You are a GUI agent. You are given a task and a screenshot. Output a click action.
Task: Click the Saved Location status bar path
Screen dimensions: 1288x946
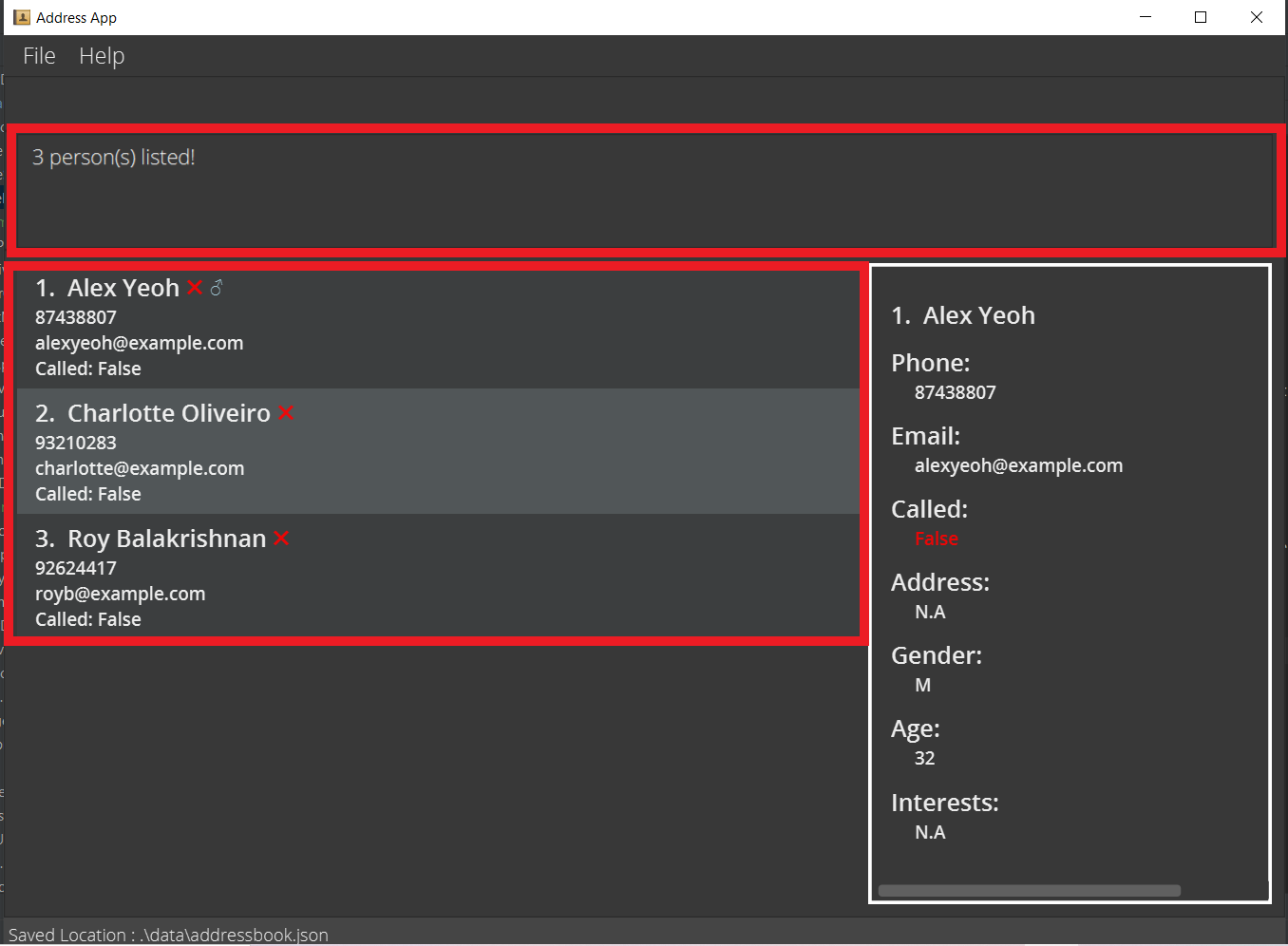(x=168, y=935)
